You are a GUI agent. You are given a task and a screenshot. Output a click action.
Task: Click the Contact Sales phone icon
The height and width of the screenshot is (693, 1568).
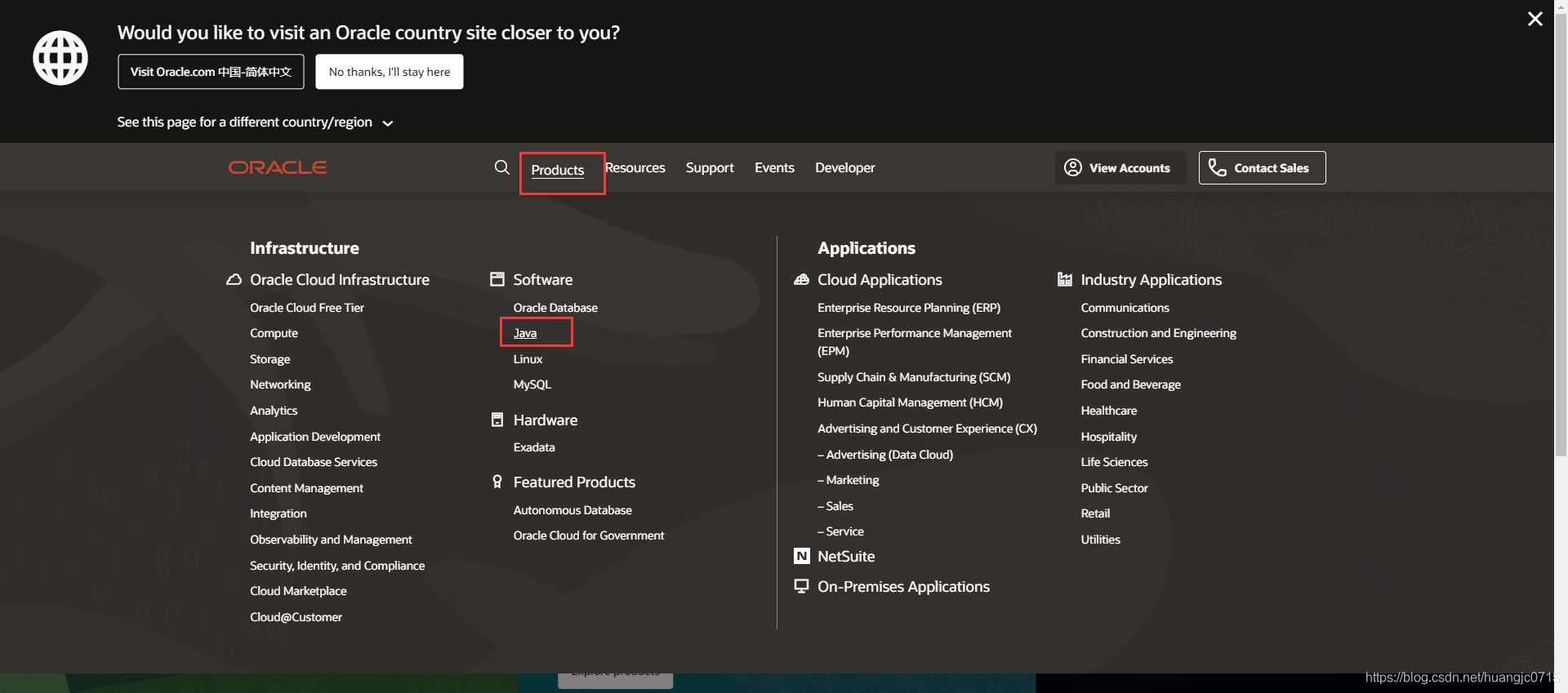pos(1218,167)
